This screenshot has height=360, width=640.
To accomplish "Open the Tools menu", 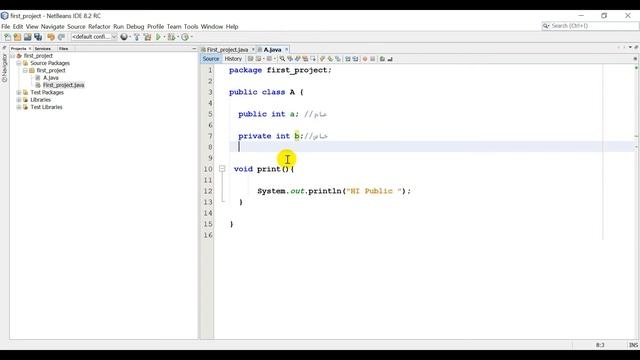I will pyautogui.click(x=191, y=27).
